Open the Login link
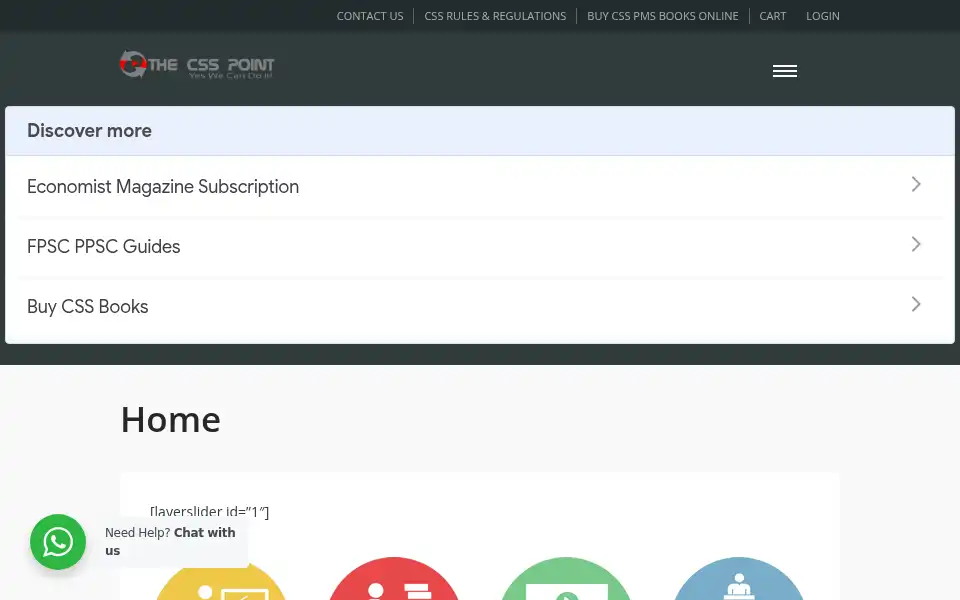The height and width of the screenshot is (600, 960). (822, 16)
